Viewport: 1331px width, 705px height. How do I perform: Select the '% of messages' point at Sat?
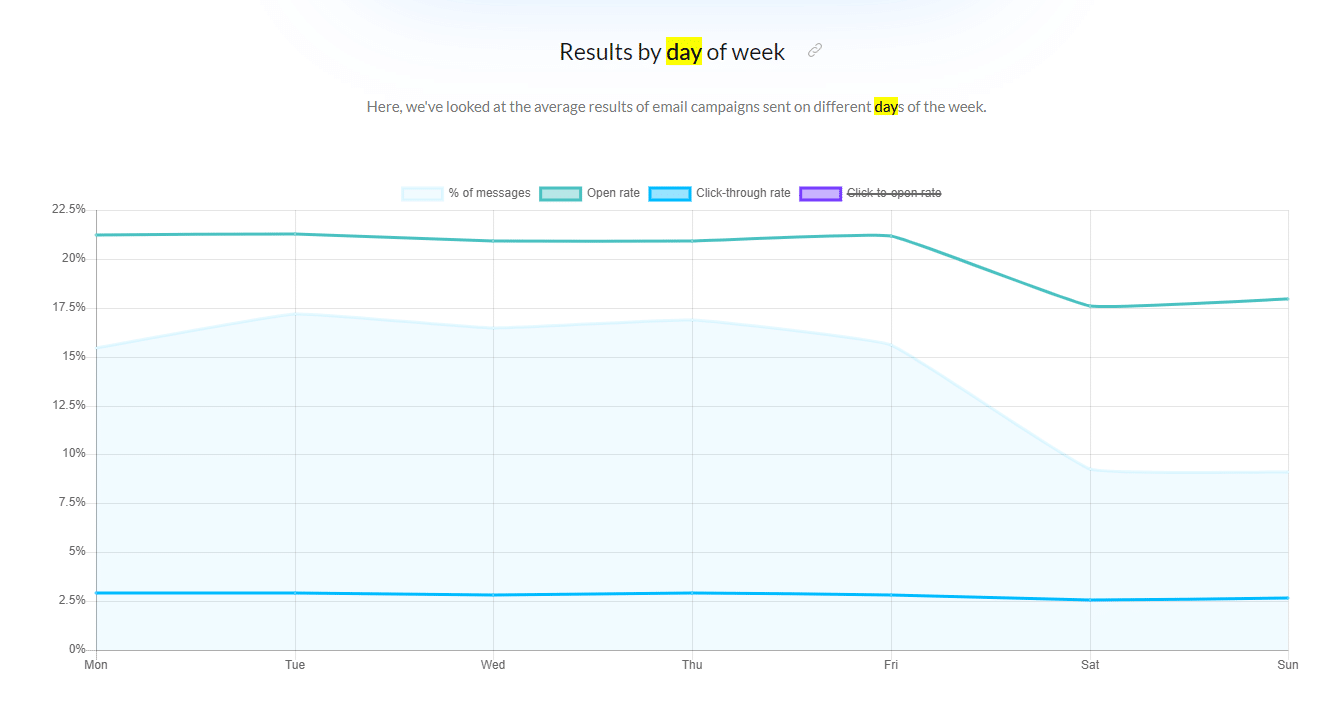point(1090,470)
